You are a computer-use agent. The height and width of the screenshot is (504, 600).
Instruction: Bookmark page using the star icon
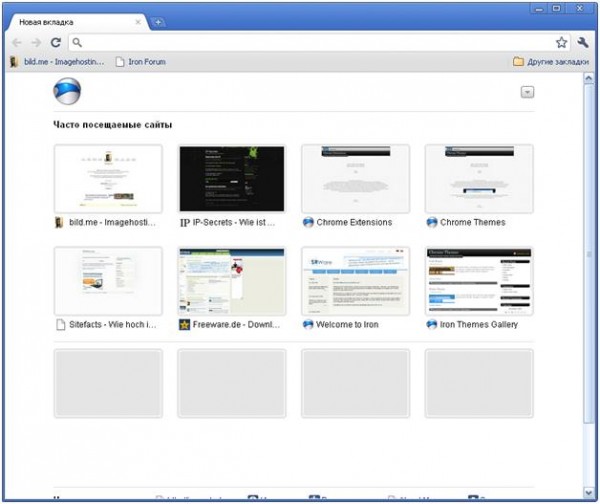tap(561, 42)
